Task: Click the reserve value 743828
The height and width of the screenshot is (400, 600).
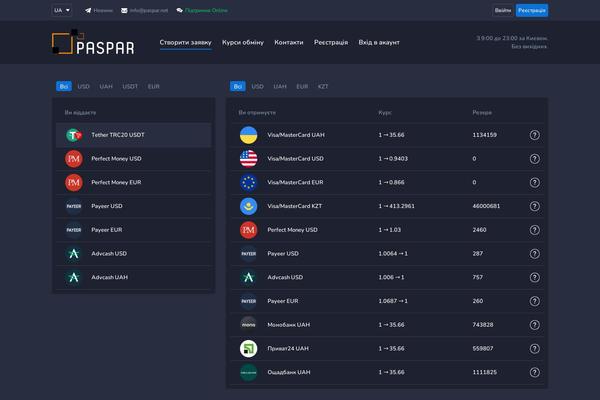Action: click(x=483, y=325)
